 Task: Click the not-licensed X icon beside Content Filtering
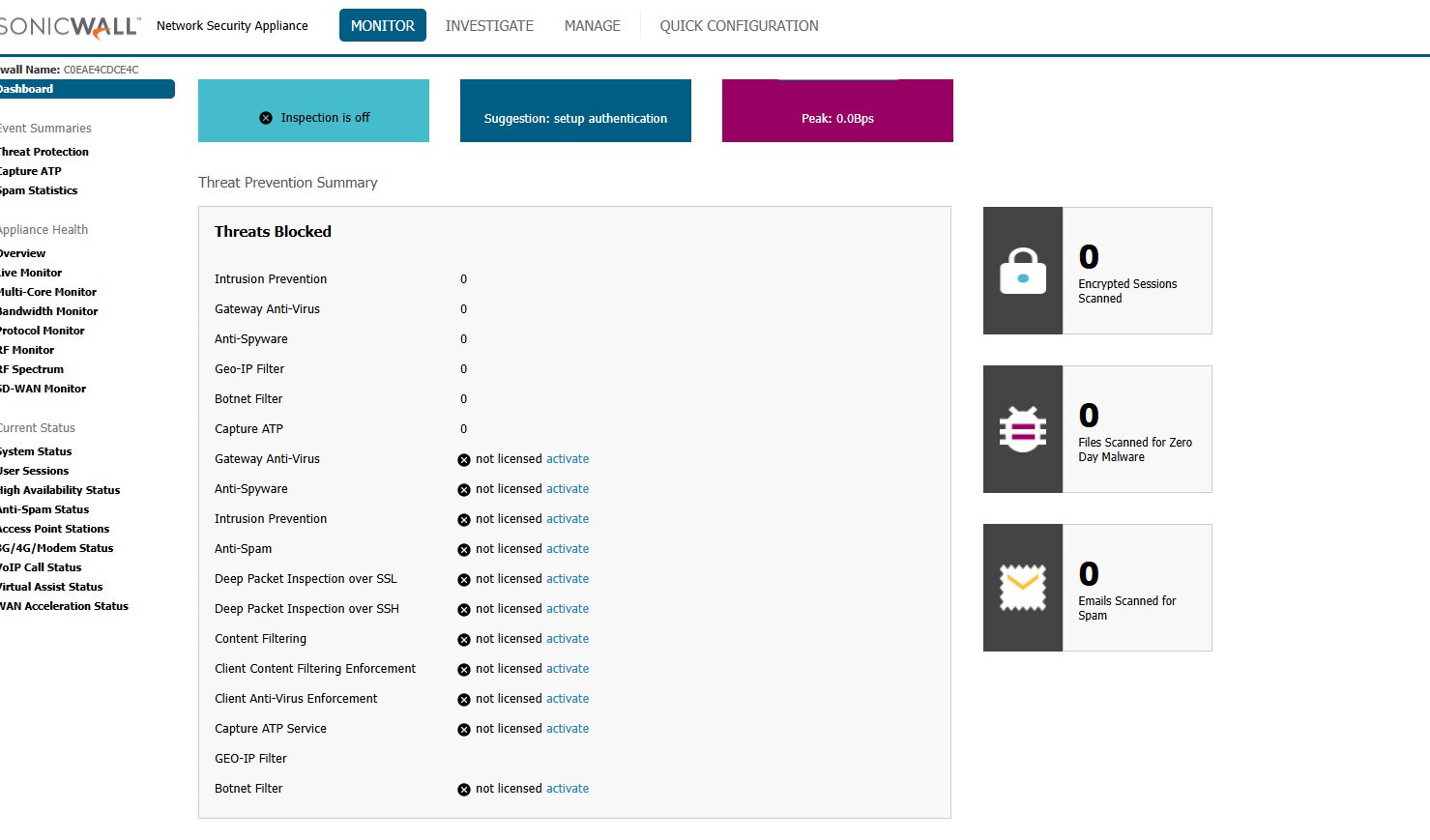[x=464, y=640]
